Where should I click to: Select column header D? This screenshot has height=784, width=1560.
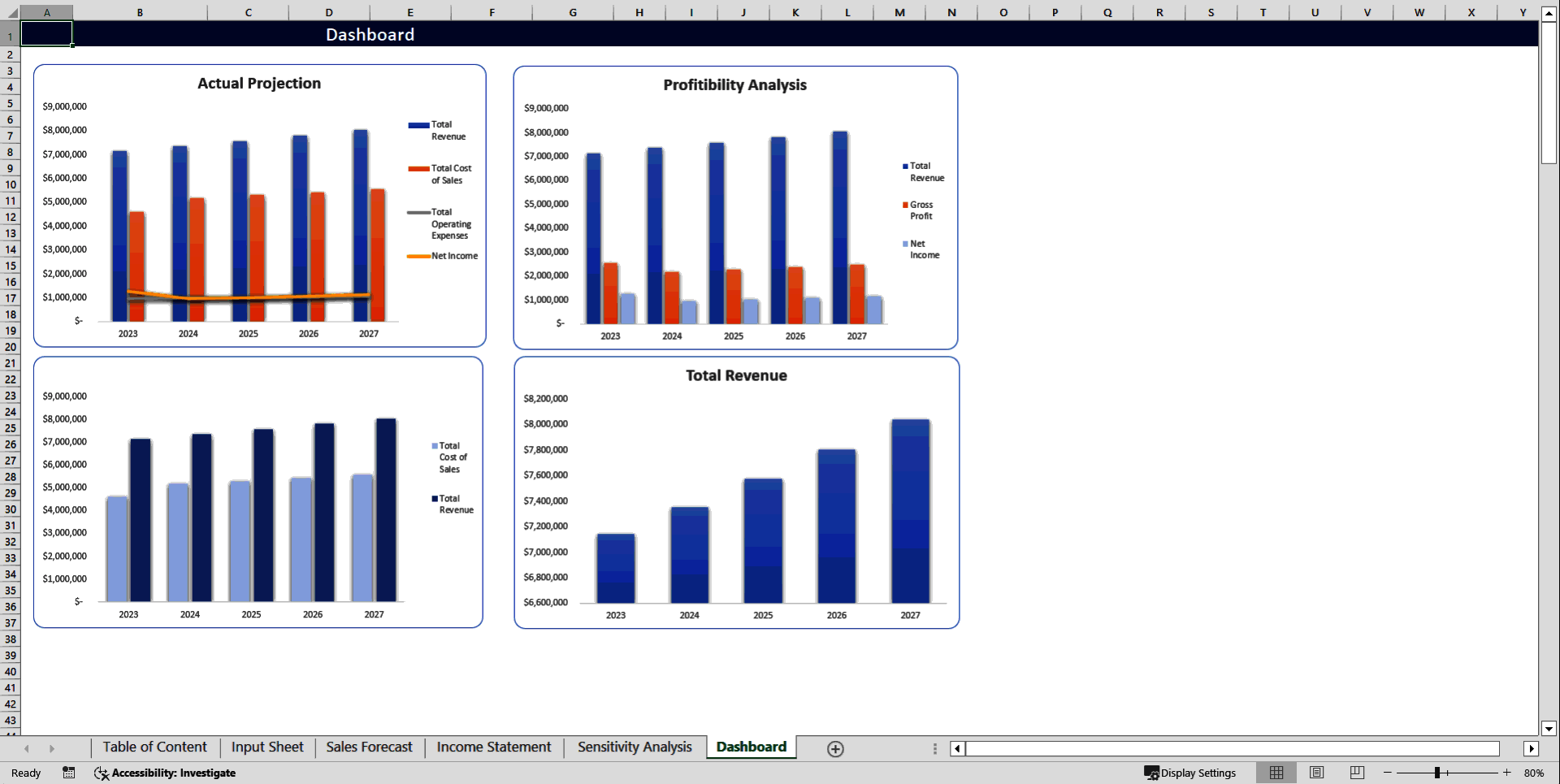point(328,12)
